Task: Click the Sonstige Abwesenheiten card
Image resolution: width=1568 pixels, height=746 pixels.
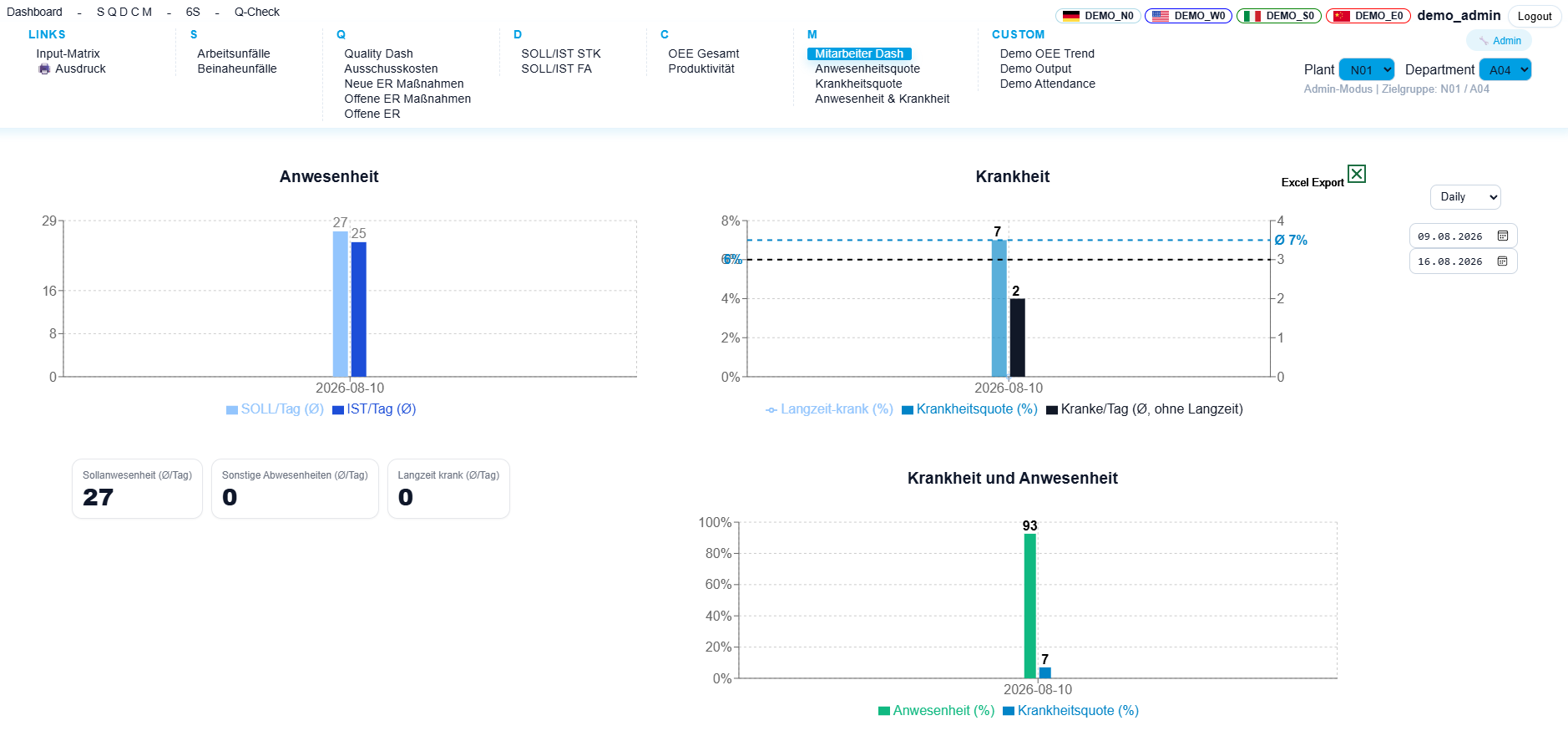Action: 295,489
